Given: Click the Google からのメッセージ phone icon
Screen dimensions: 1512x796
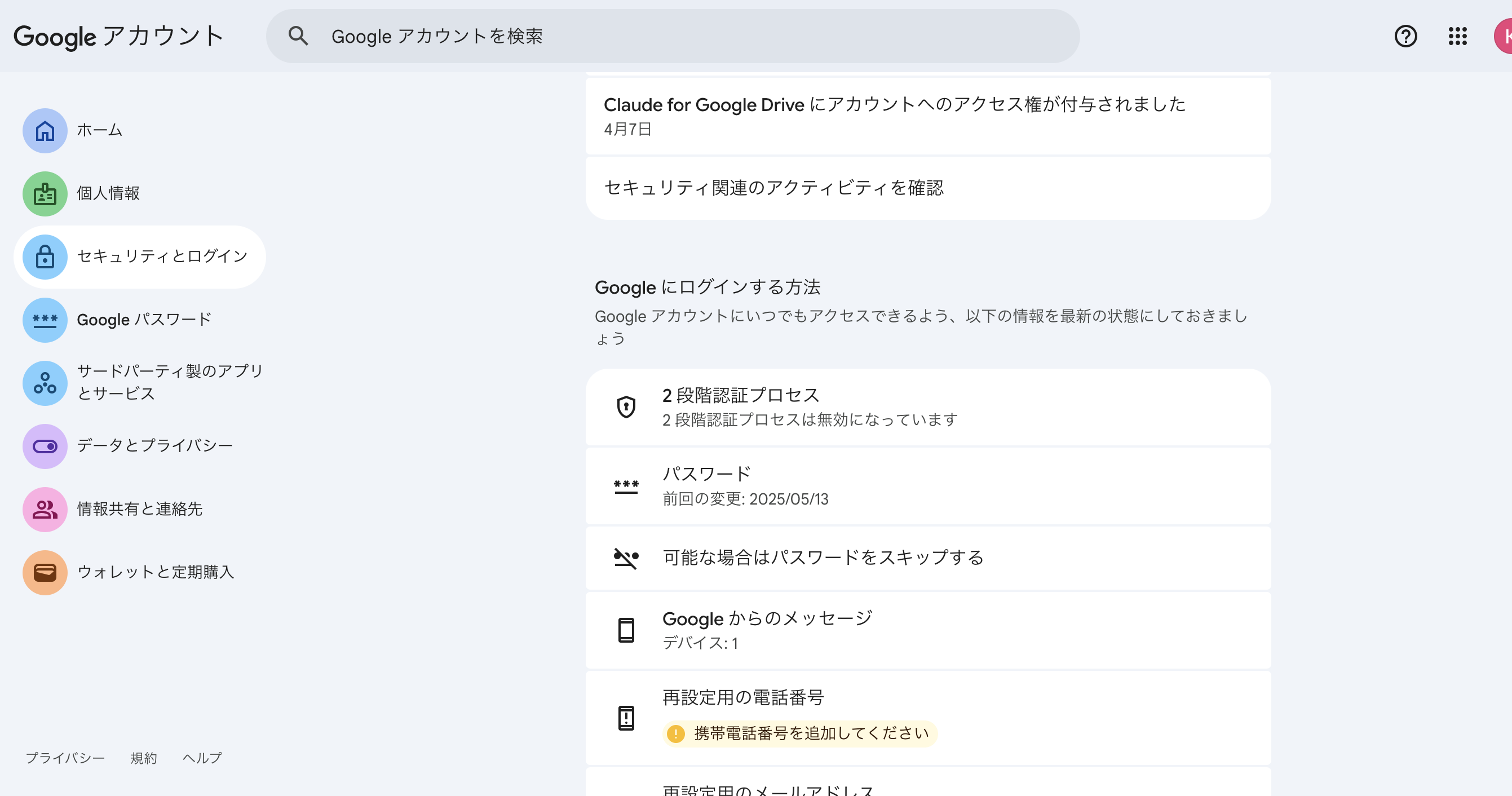Looking at the screenshot, I should pyautogui.click(x=626, y=630).
